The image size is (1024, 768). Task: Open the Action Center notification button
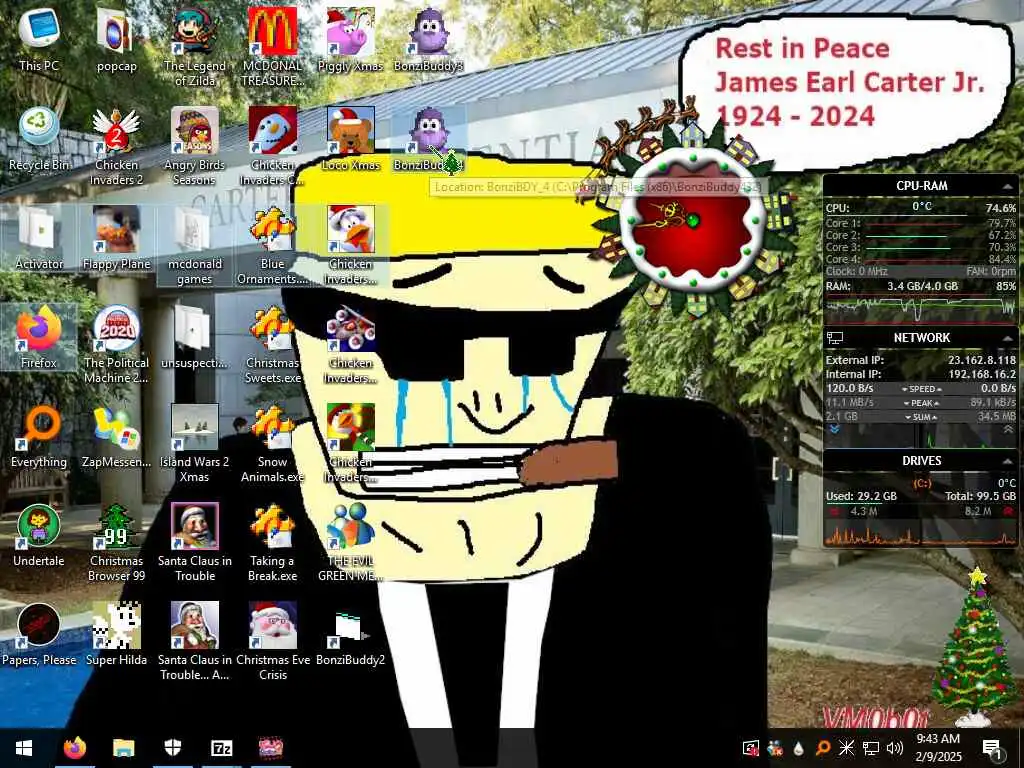992,748
